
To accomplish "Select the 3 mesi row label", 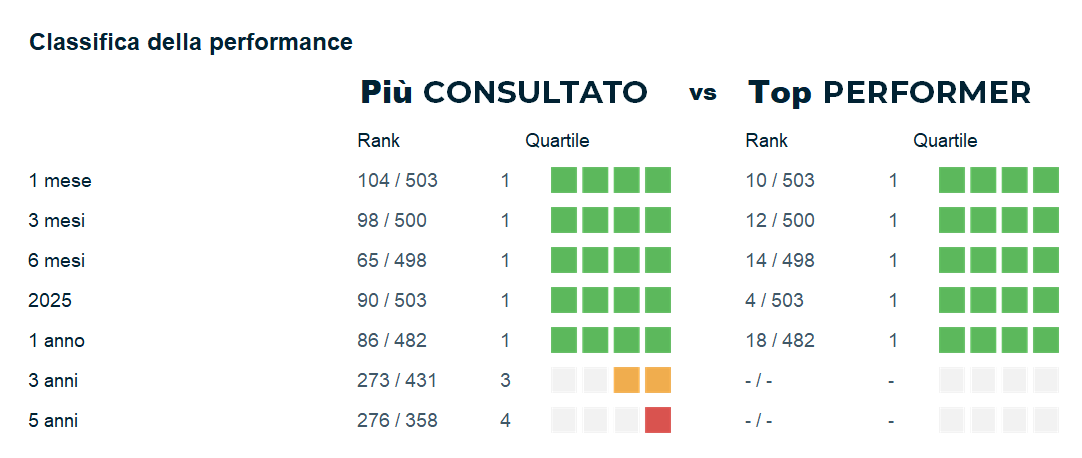I will click(58, 221).
